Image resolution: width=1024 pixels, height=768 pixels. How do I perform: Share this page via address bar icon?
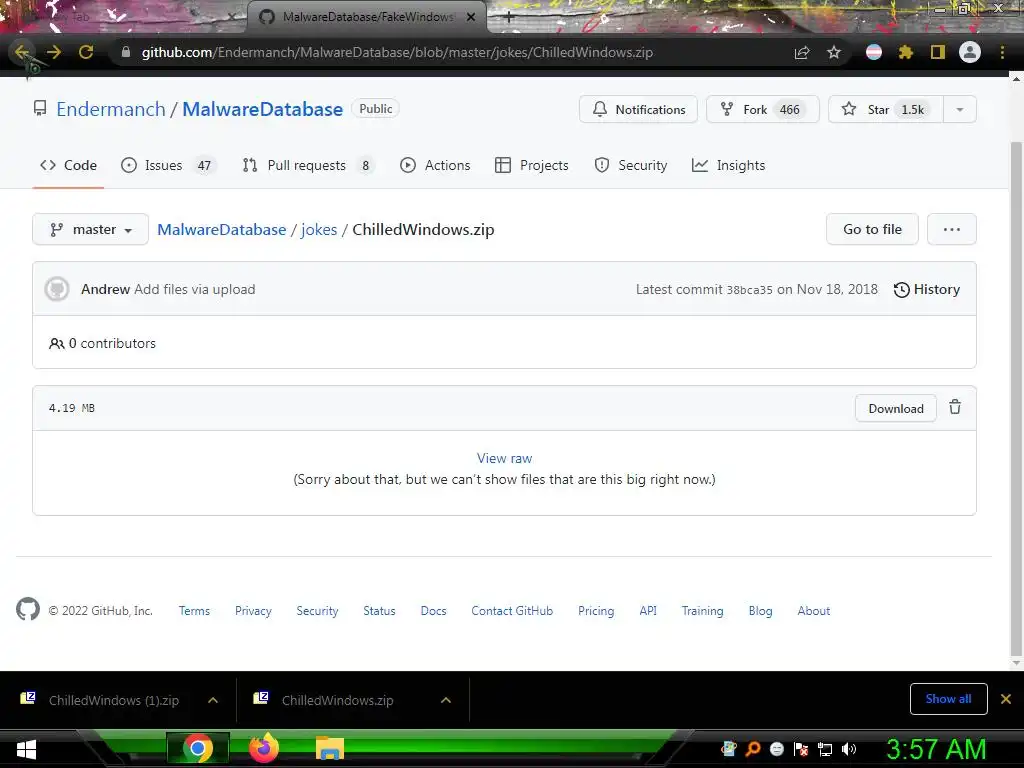pos(802,52)
